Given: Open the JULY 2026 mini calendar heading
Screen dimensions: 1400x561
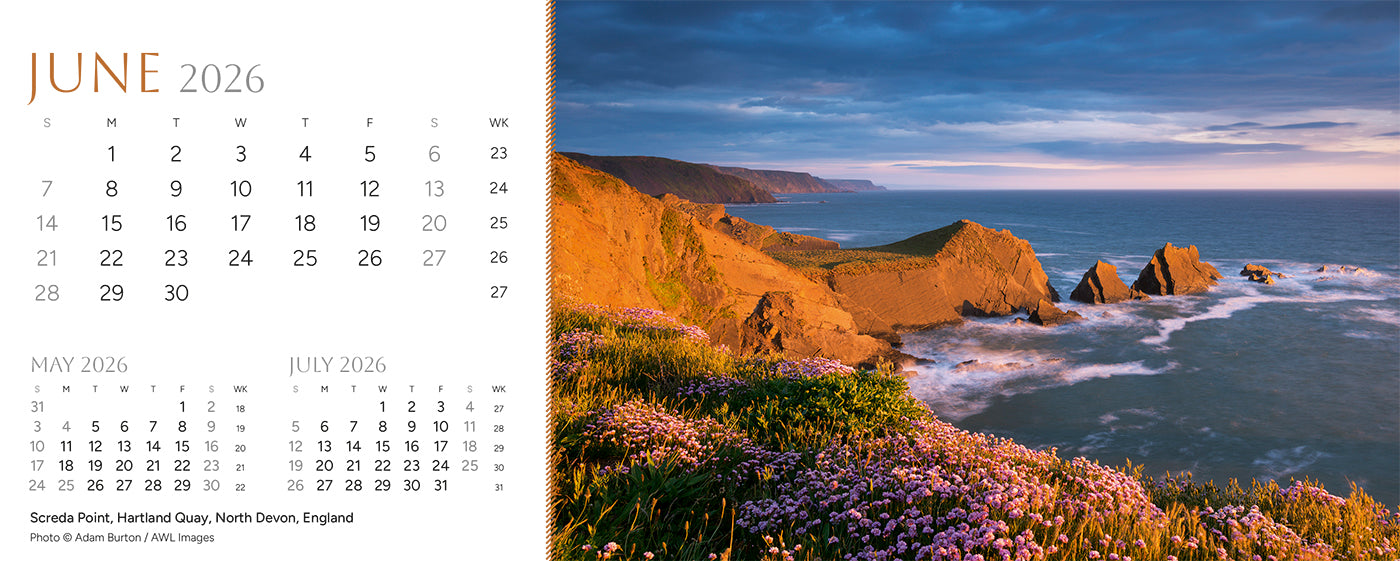Looking at the screenshot, I should 337,365.
